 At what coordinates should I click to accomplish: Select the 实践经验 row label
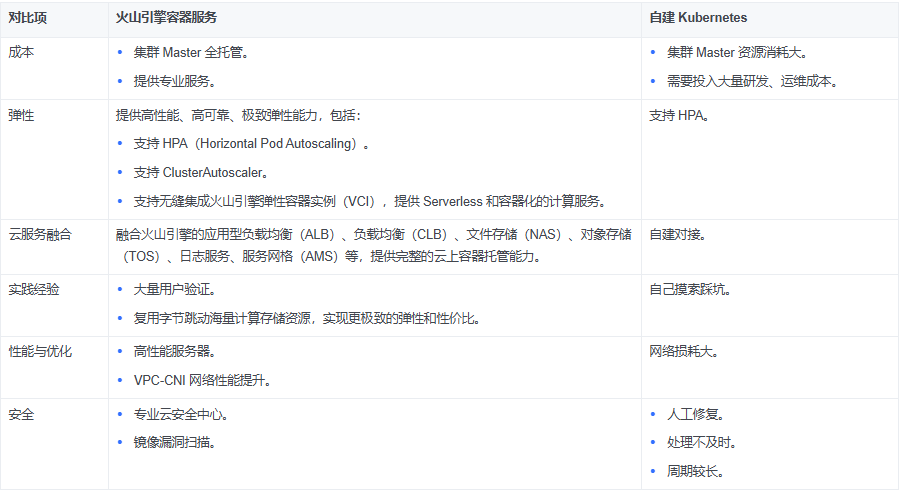coord(34,290)
